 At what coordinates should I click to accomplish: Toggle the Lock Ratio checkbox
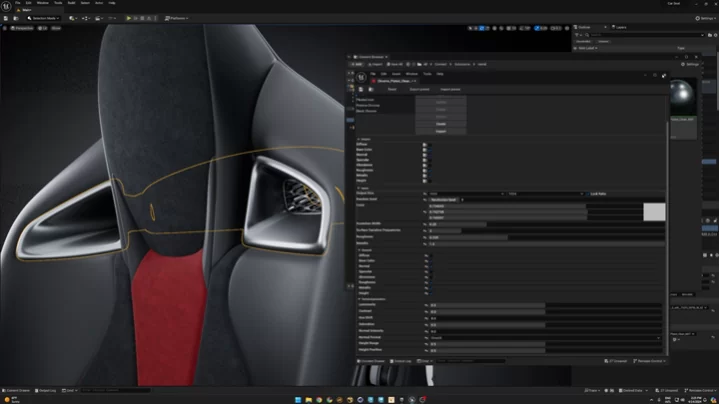click(x=587, y=194)
